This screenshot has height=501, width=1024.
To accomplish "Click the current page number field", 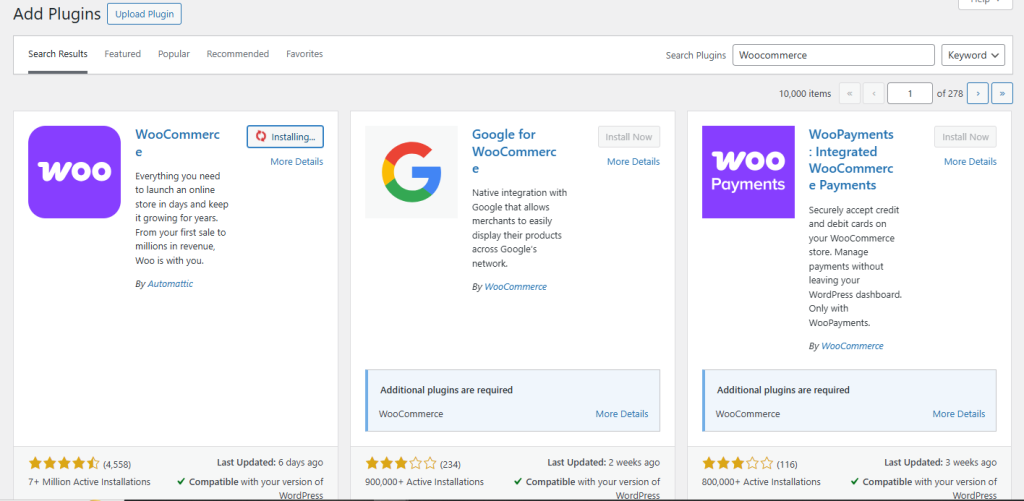I will pos(910,93).
